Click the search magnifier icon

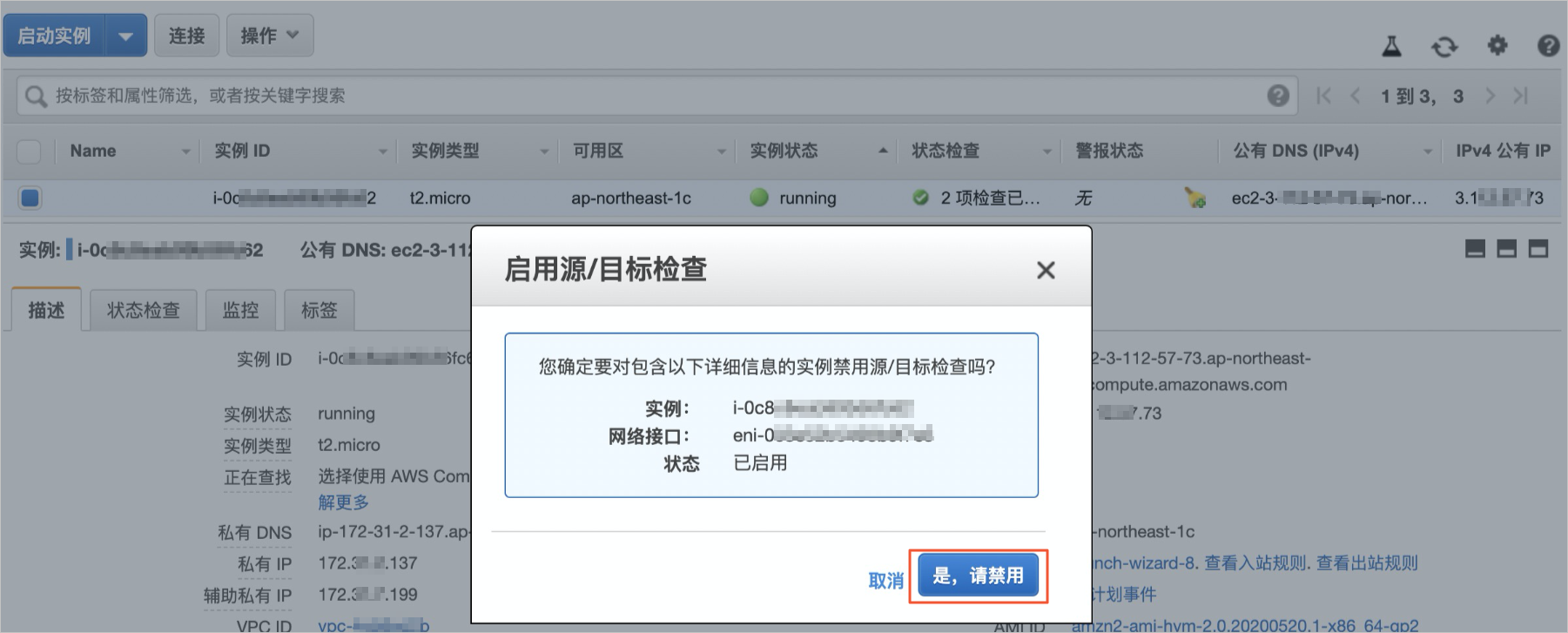pos(36,96)
